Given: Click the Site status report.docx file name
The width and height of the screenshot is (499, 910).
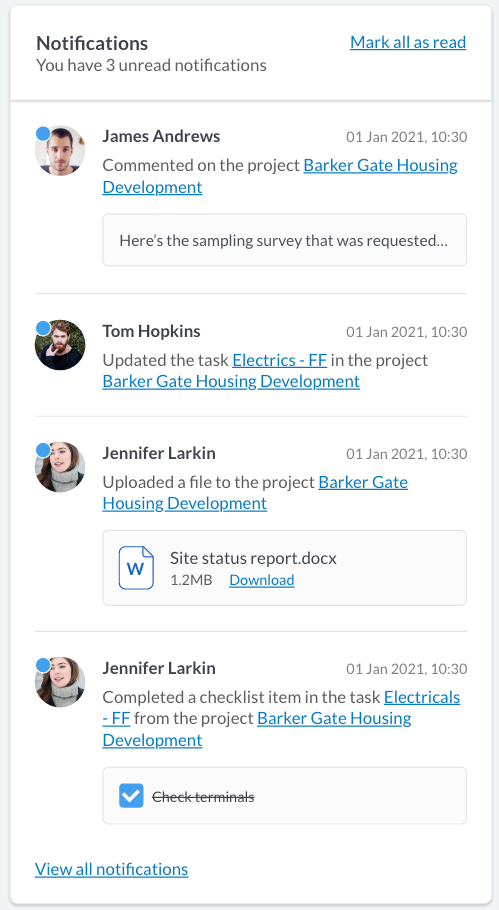Looking at the screenshot, I should click(x=253, y=558).
